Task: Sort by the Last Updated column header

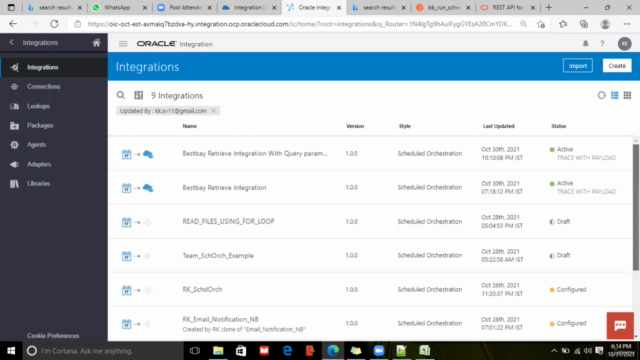Action: [498, 126]
